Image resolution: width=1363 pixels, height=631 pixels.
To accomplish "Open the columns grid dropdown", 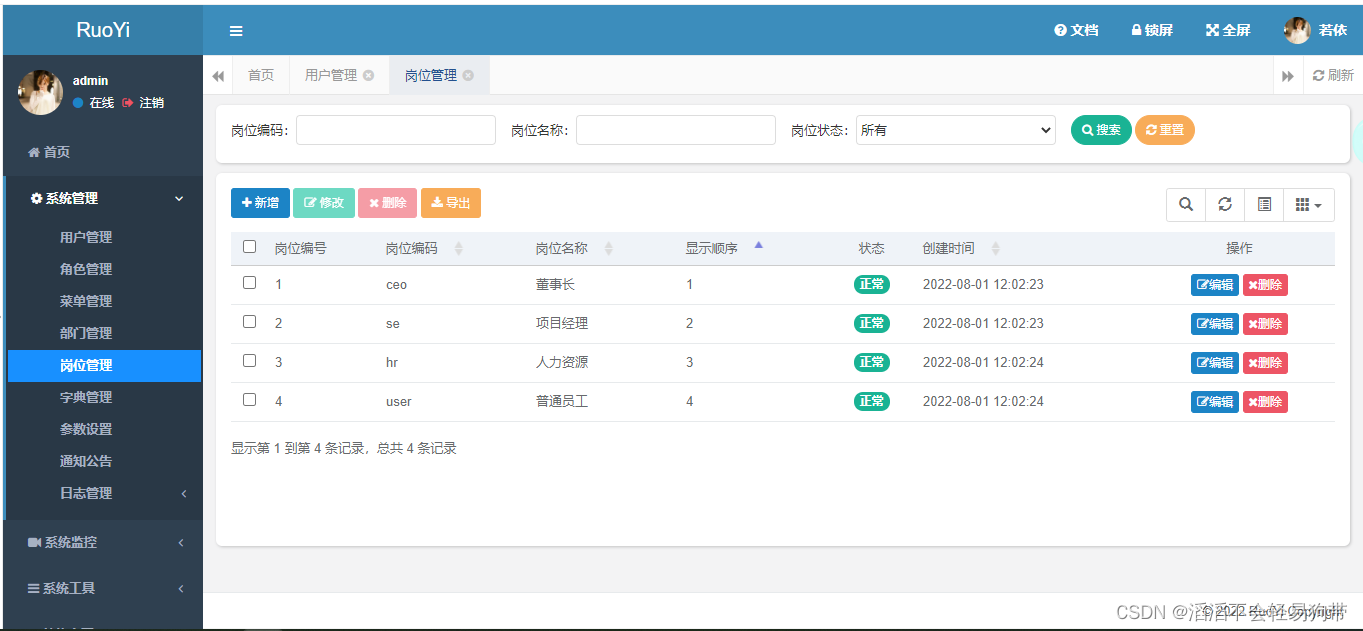I will tap(1309, 204).
